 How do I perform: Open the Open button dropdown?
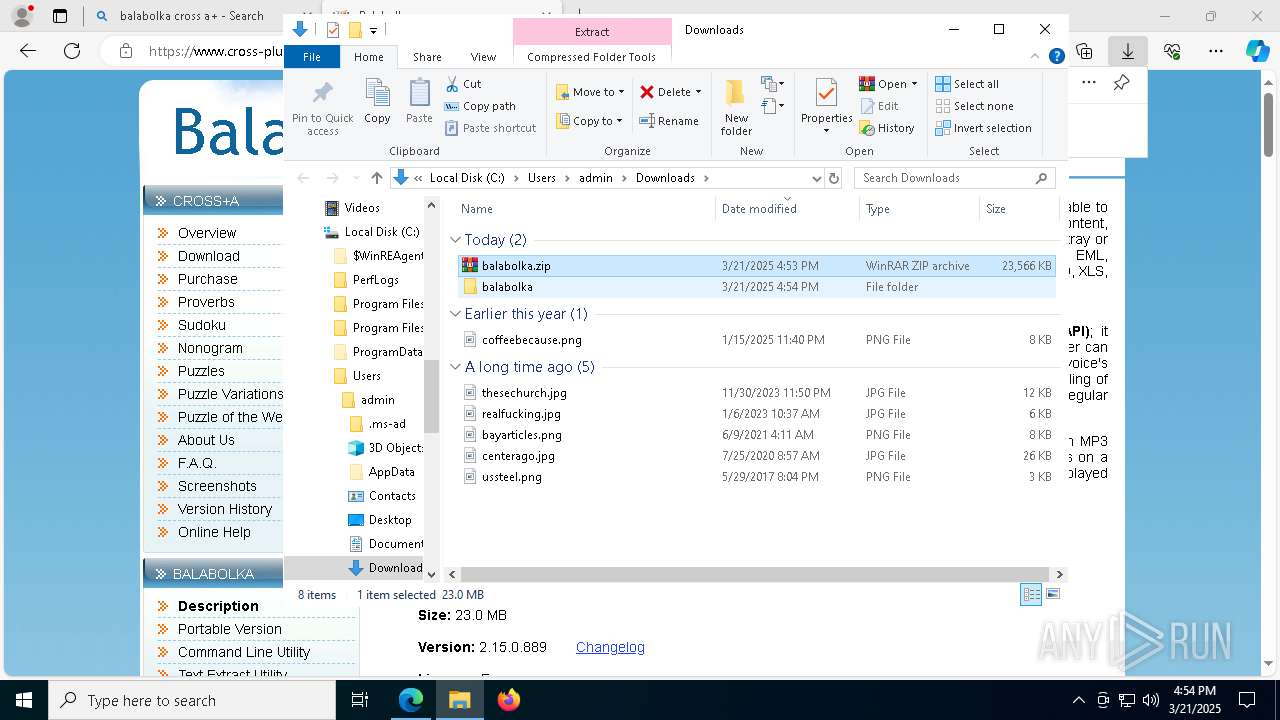coord(914,84)
